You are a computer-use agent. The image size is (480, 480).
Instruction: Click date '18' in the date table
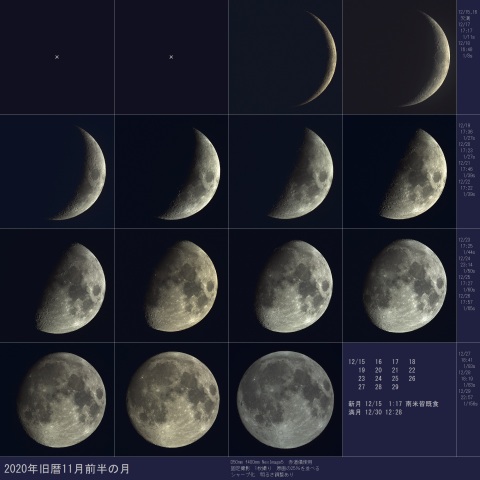pyautogui.click(x=412, y=362)
